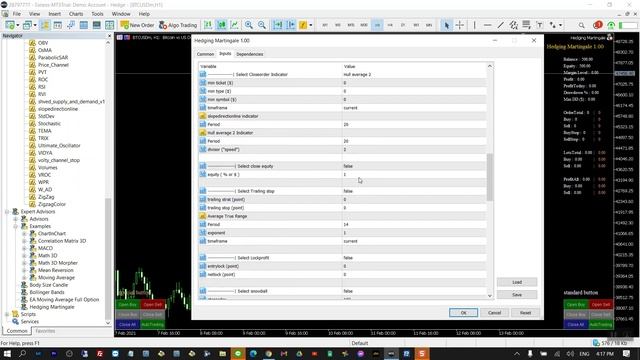Open dropdown arrow beside new chart icon

click(18, 25)
